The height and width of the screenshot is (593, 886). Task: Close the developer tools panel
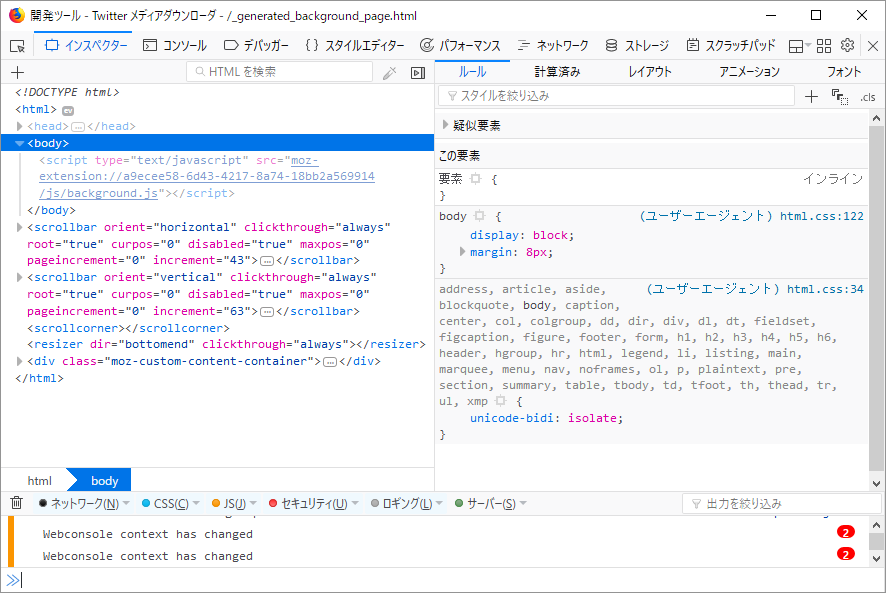[x=872, y=46]
